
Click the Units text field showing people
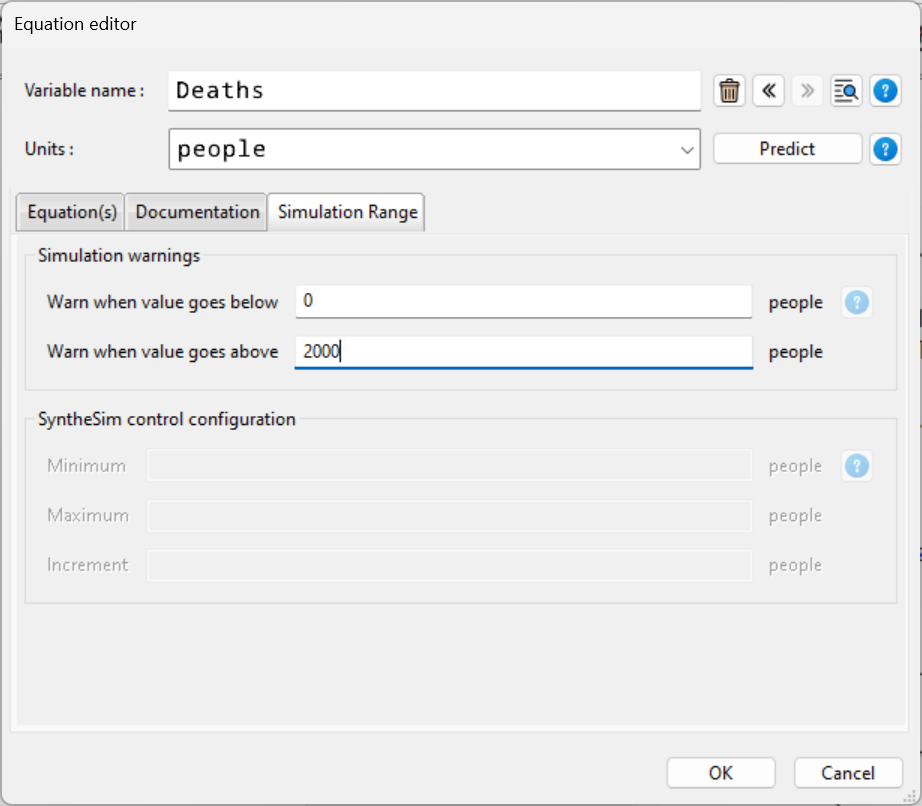tap(420, 149)
